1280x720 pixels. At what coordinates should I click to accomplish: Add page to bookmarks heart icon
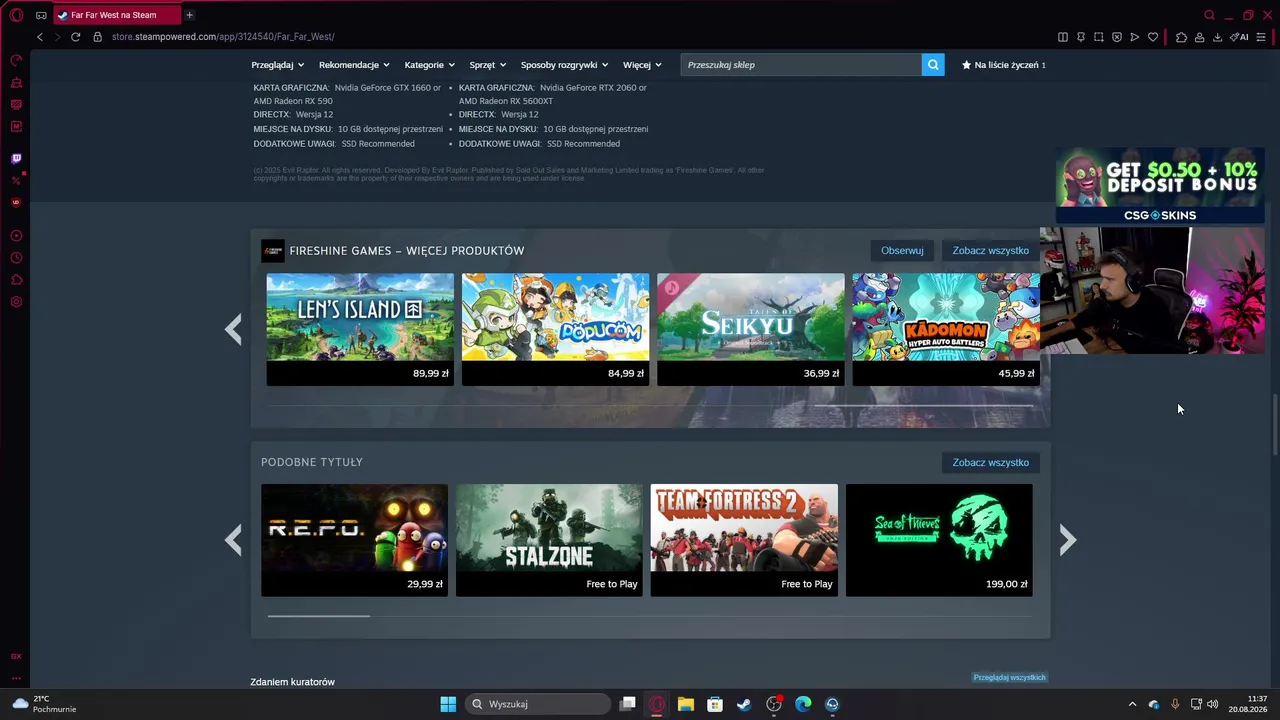coord(1153,37)
